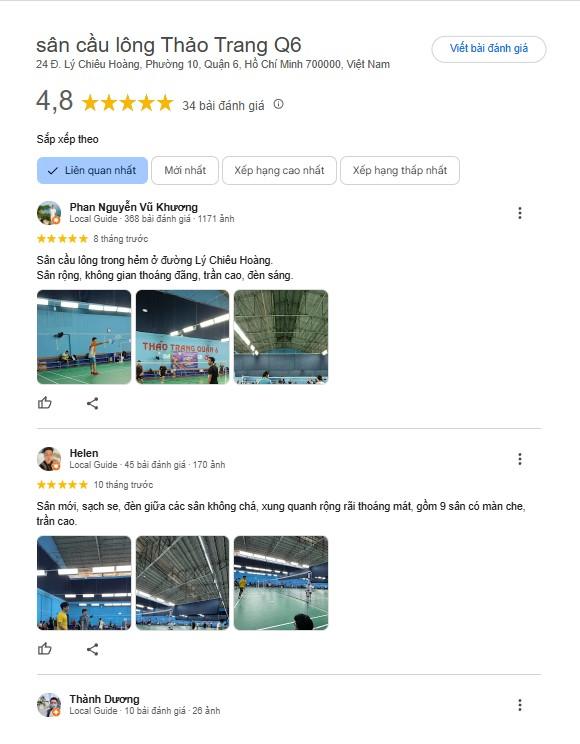Open more options for Phan Nguyễn Vũ Khương's review
The image size is (580, 744).
(520, 213)
